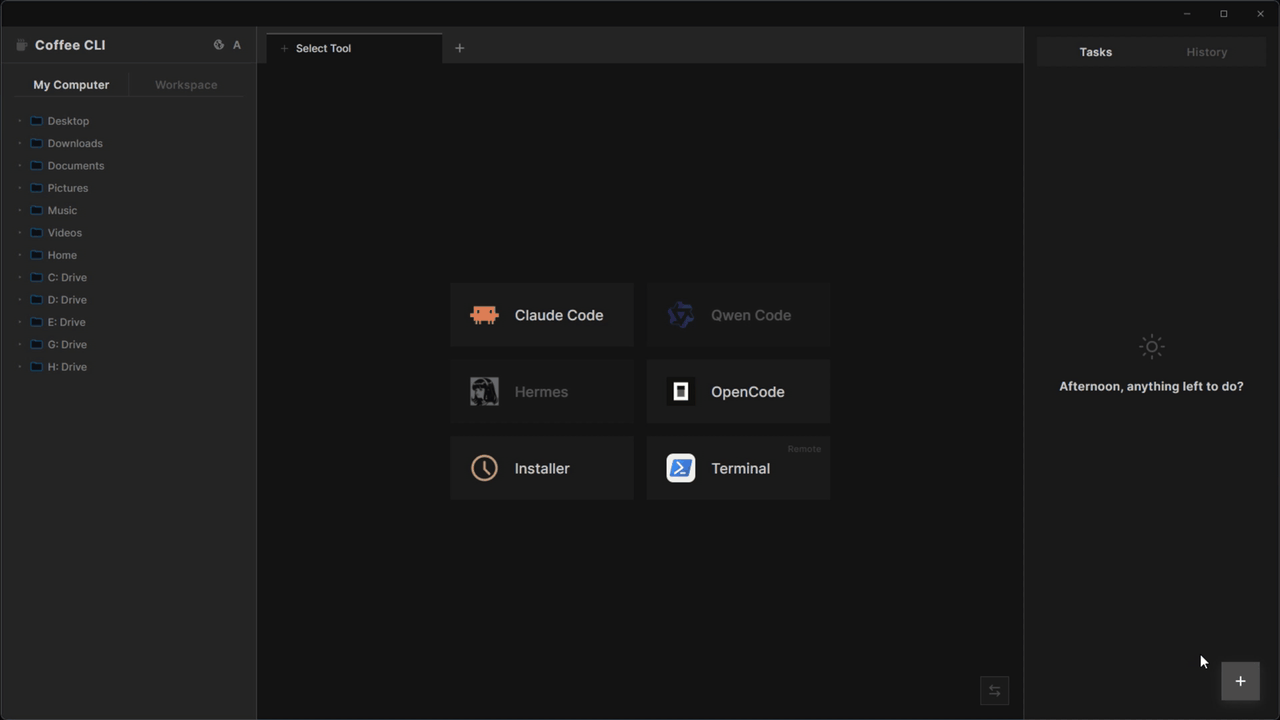Click the swap arrows icon near bottom

tap(994, 691)
